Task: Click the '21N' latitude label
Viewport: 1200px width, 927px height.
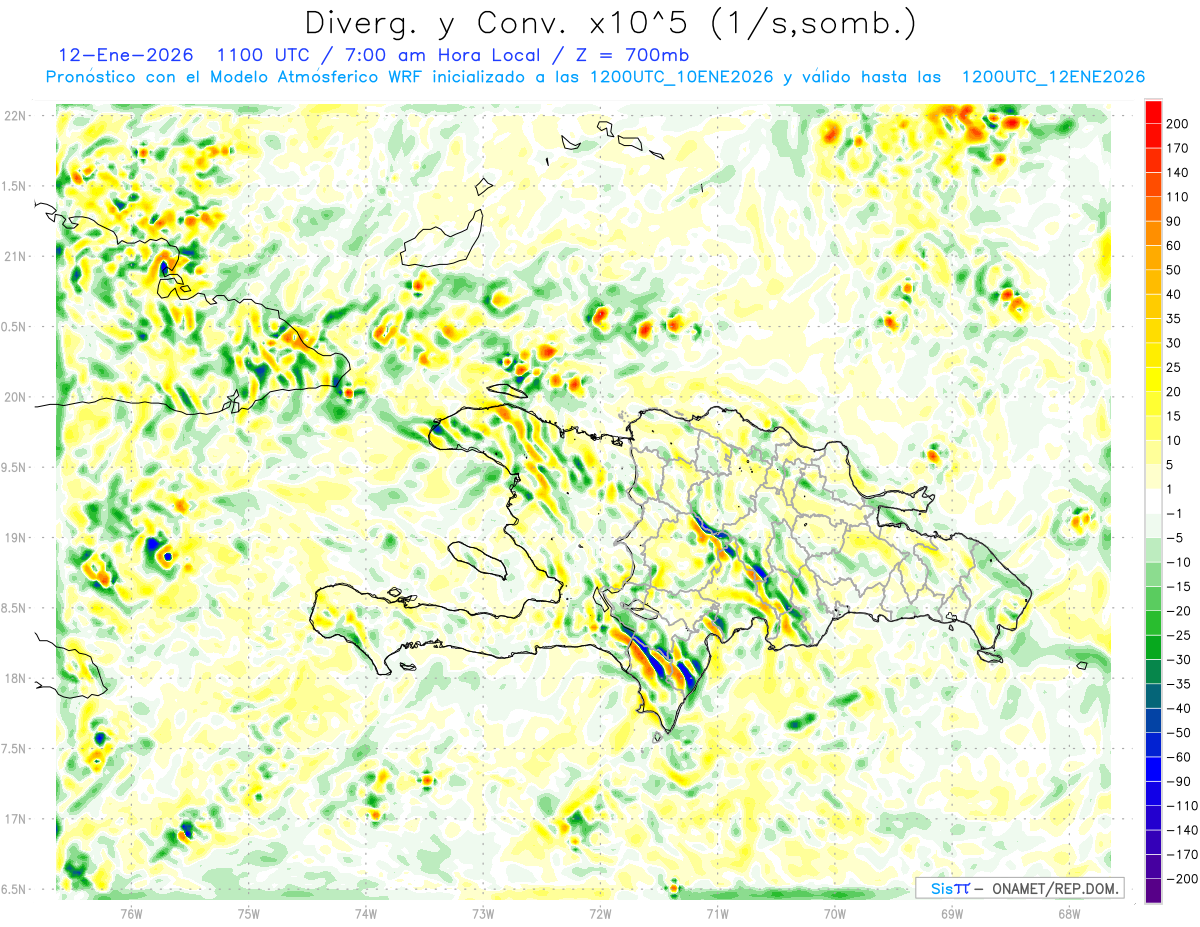Action: click(x=14, y=257)
